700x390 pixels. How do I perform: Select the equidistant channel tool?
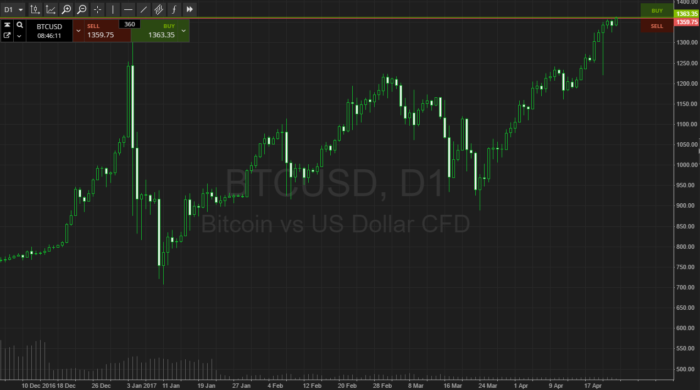159,9
